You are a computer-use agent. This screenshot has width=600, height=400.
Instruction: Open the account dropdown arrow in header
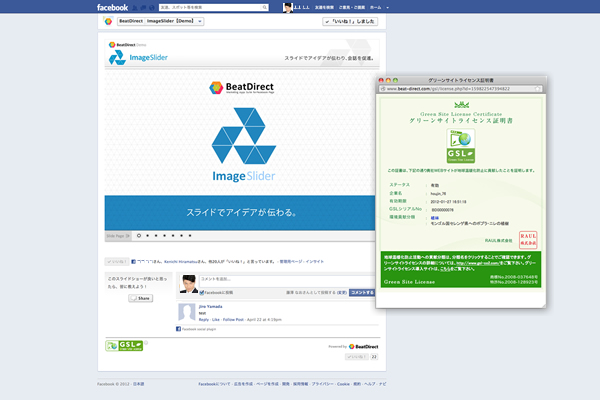[x=384, y=7]
